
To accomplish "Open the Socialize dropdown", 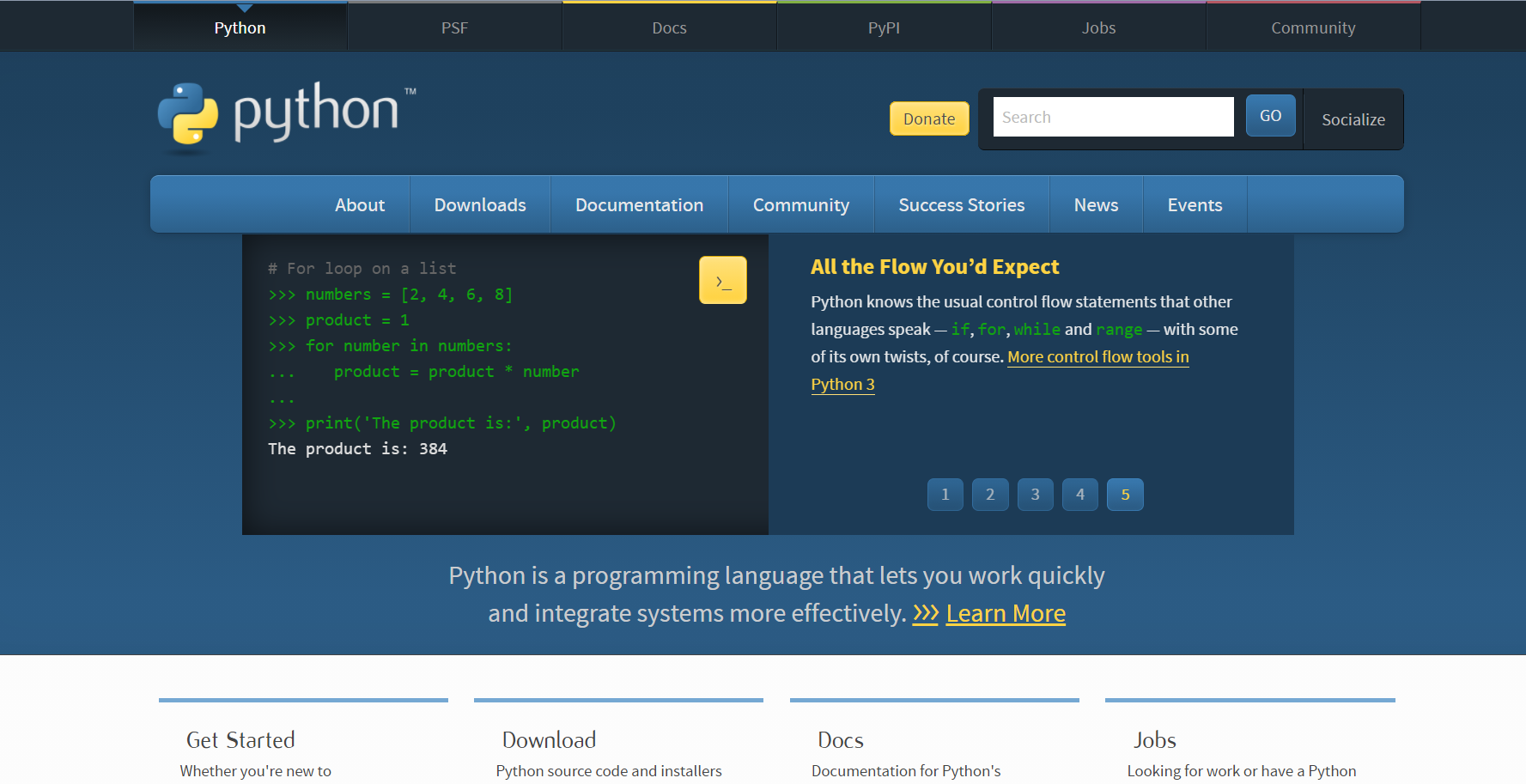I will click(1353, 119).
